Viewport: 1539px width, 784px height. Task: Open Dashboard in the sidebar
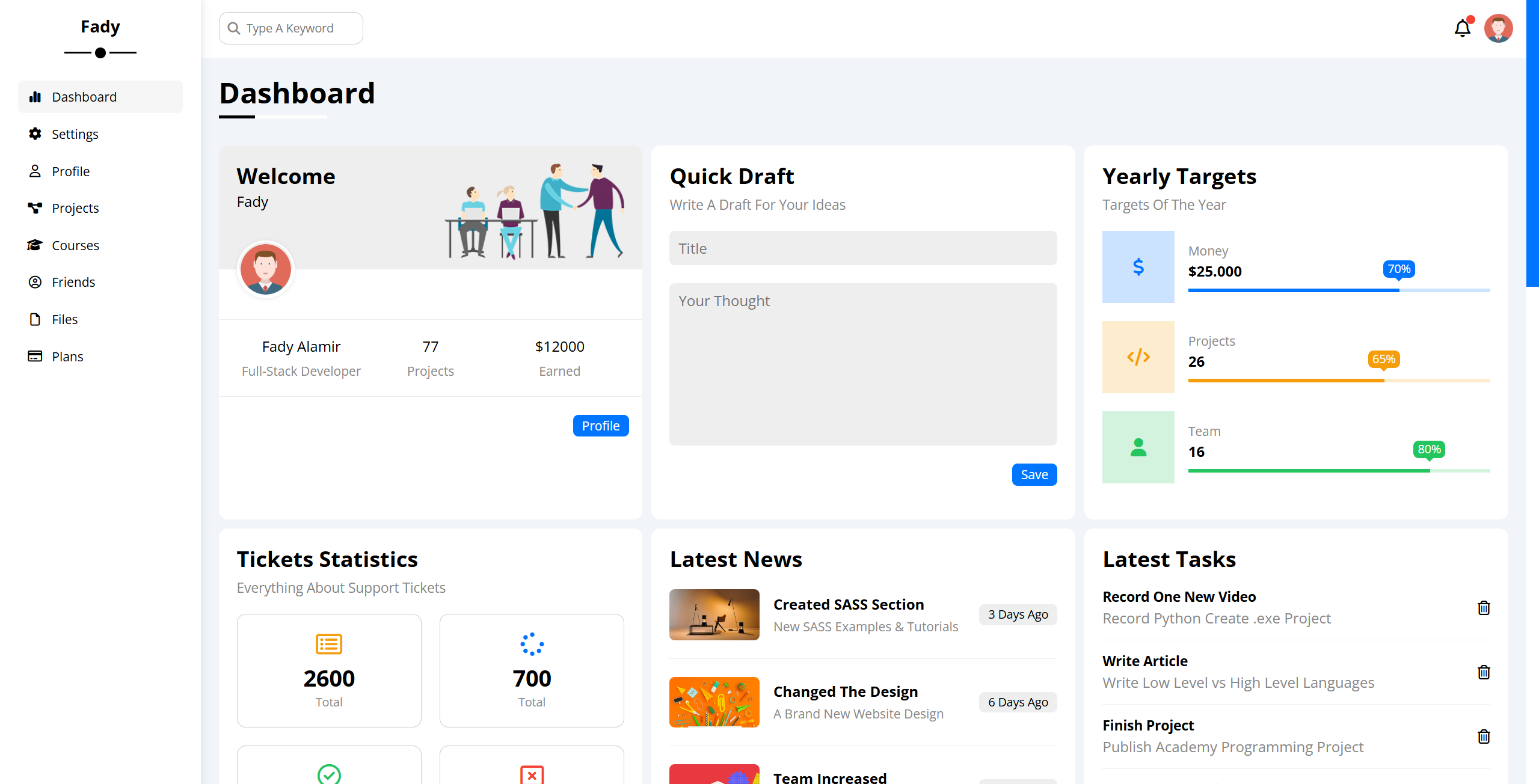click(100, 97)
